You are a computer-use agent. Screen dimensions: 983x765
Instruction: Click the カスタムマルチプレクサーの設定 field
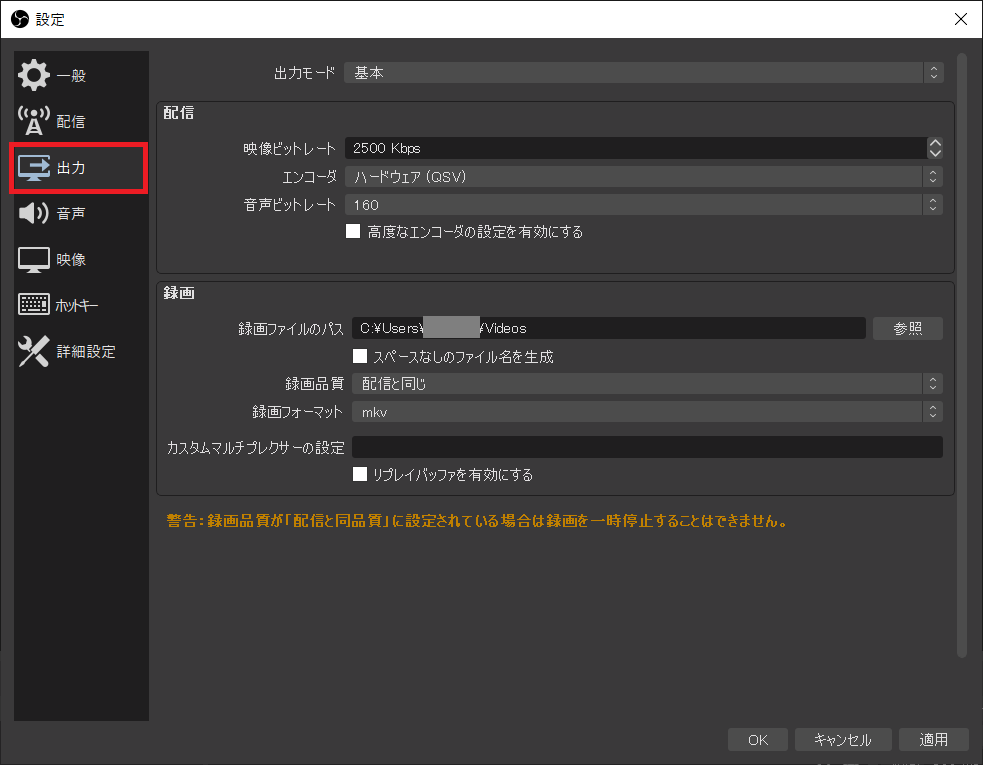pos(647,447)
